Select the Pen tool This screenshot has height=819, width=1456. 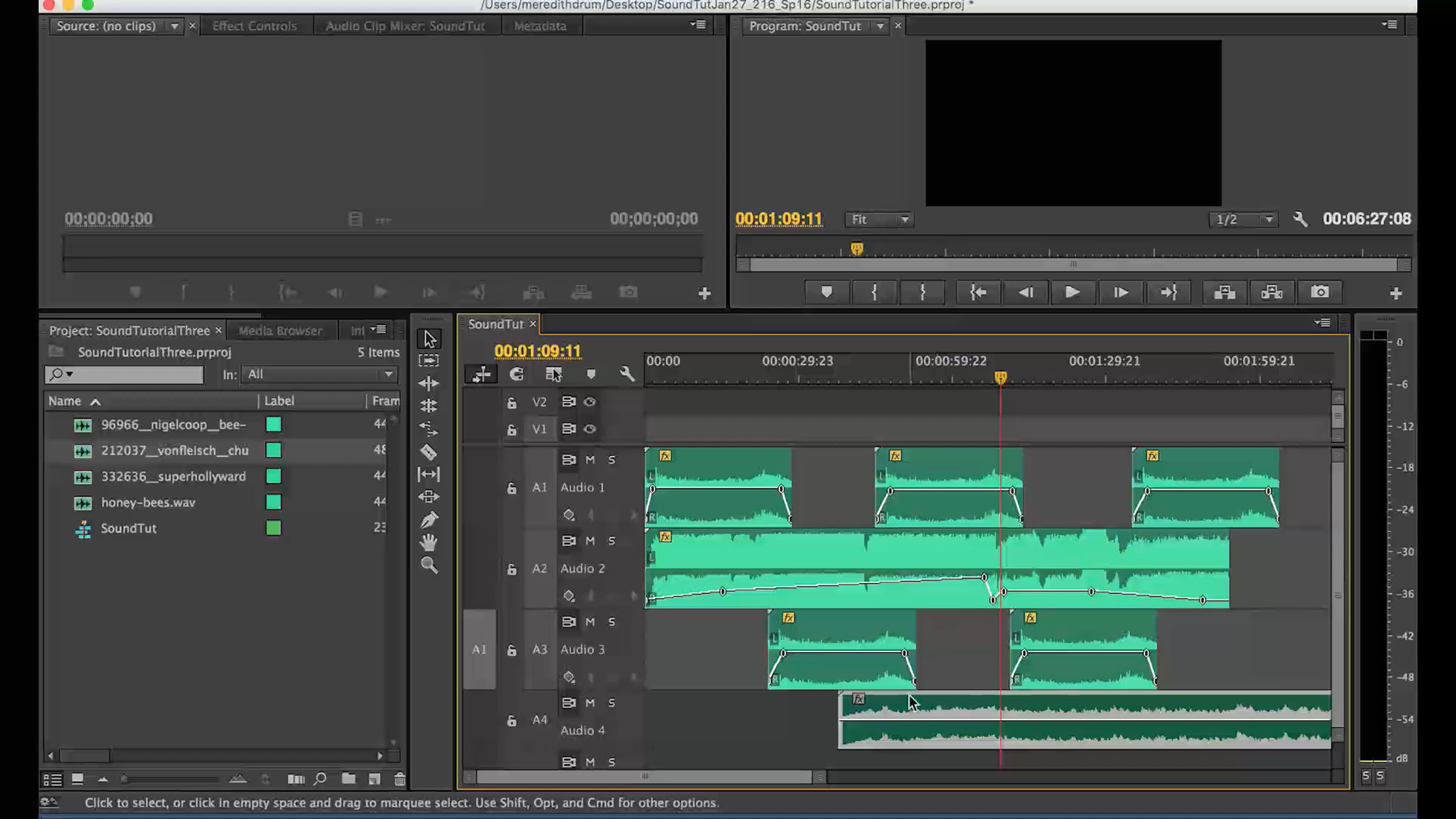(428, 520)
